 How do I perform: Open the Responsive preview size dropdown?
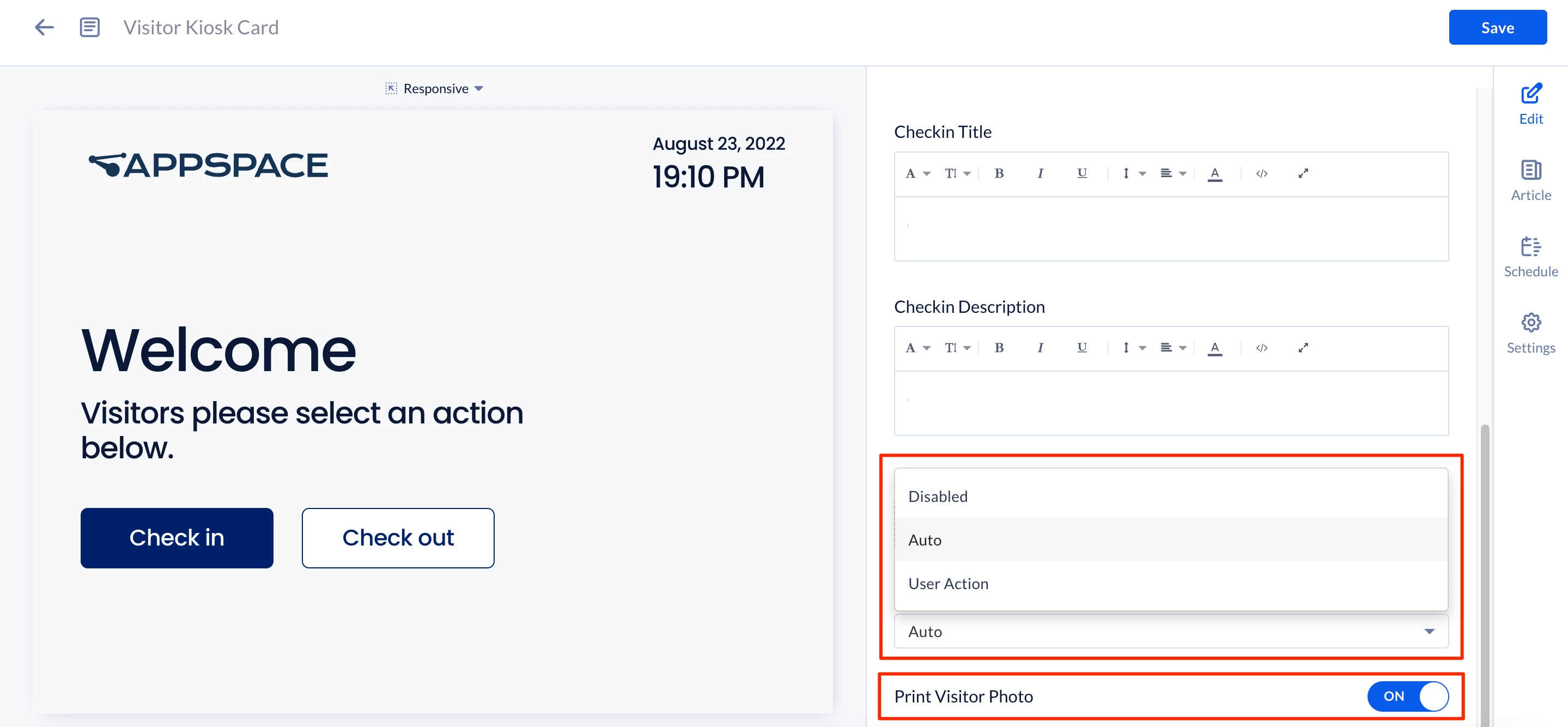(435, 89)
